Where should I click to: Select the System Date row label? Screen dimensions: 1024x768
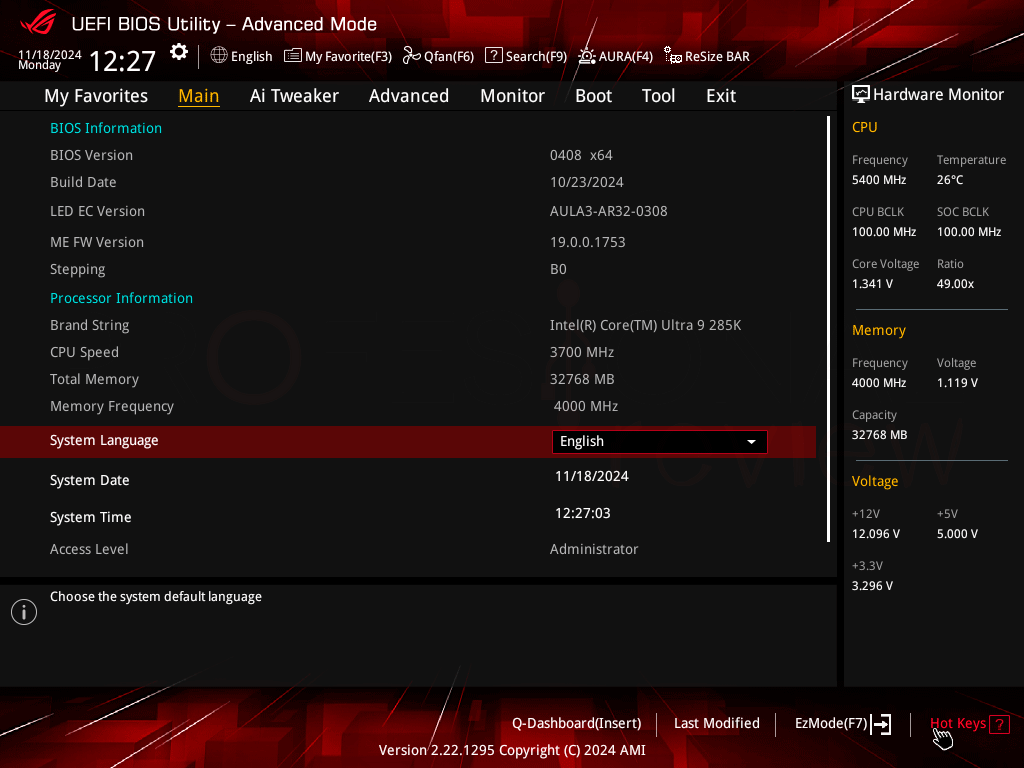(x=89, y=480)
